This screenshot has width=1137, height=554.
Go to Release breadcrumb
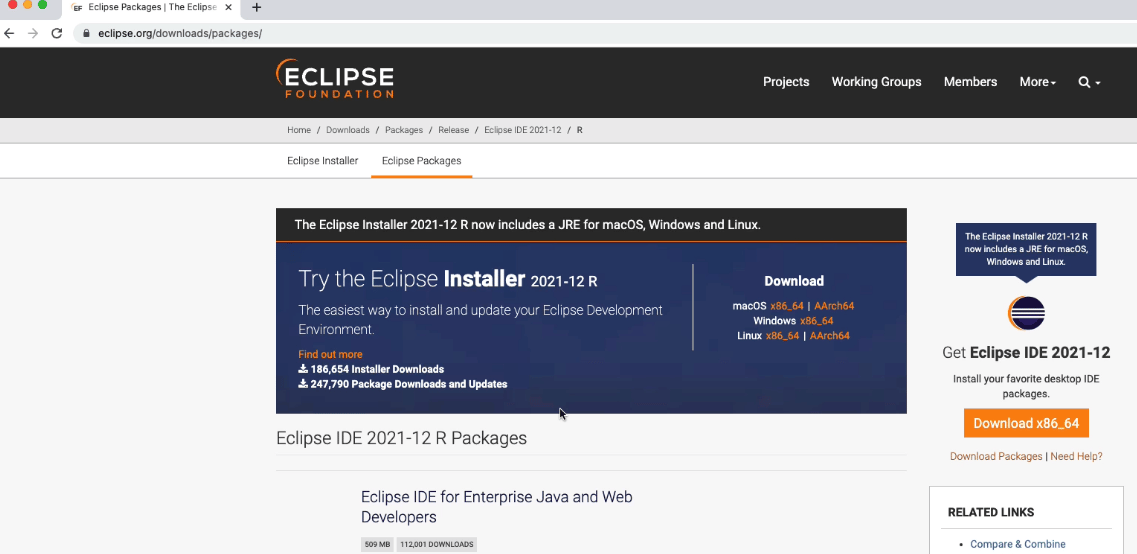click(453, 131)
